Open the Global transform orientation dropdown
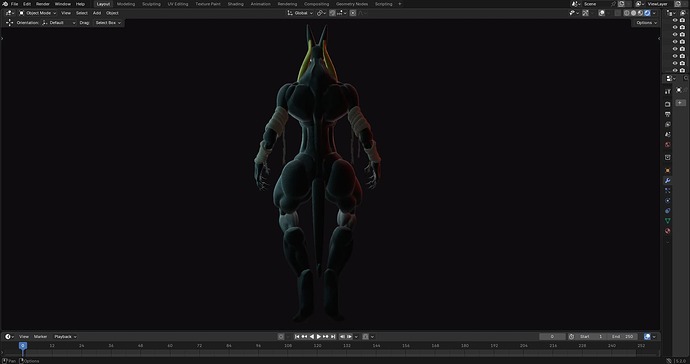690x364 pixels. 300,13
